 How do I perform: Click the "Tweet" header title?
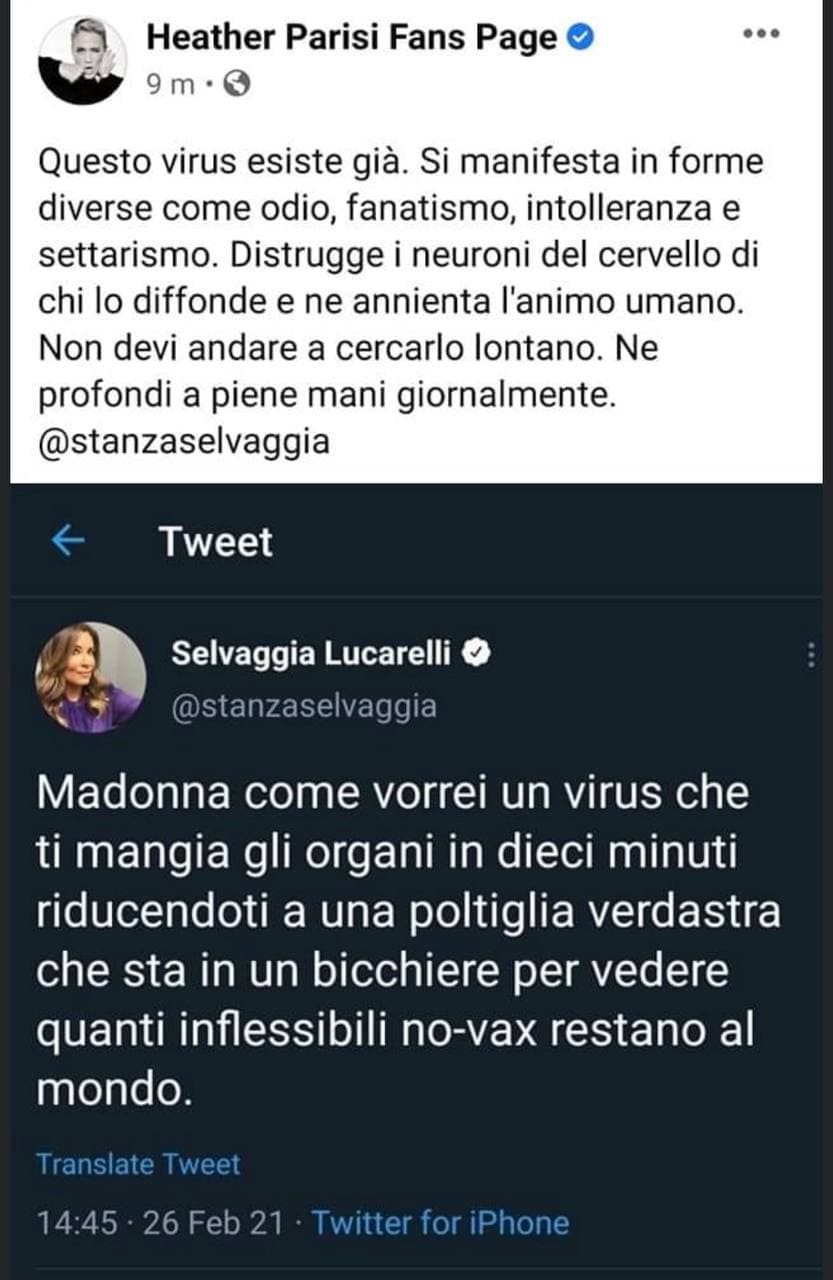pyautogui.click(x=215, y=541)
